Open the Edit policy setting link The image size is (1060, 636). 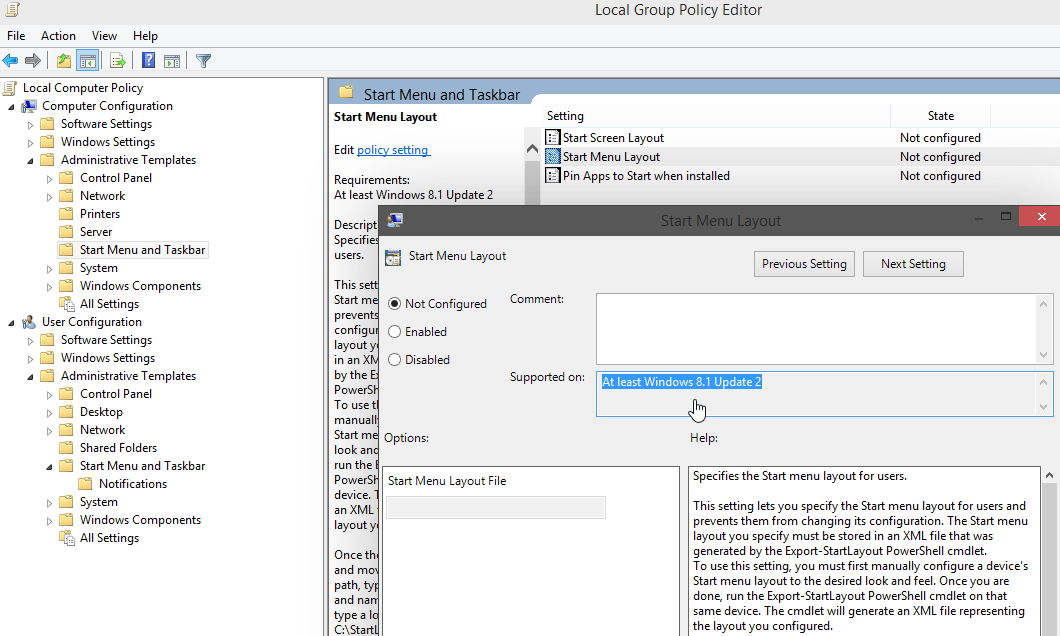pyautogui.click(x=392, y=150)
